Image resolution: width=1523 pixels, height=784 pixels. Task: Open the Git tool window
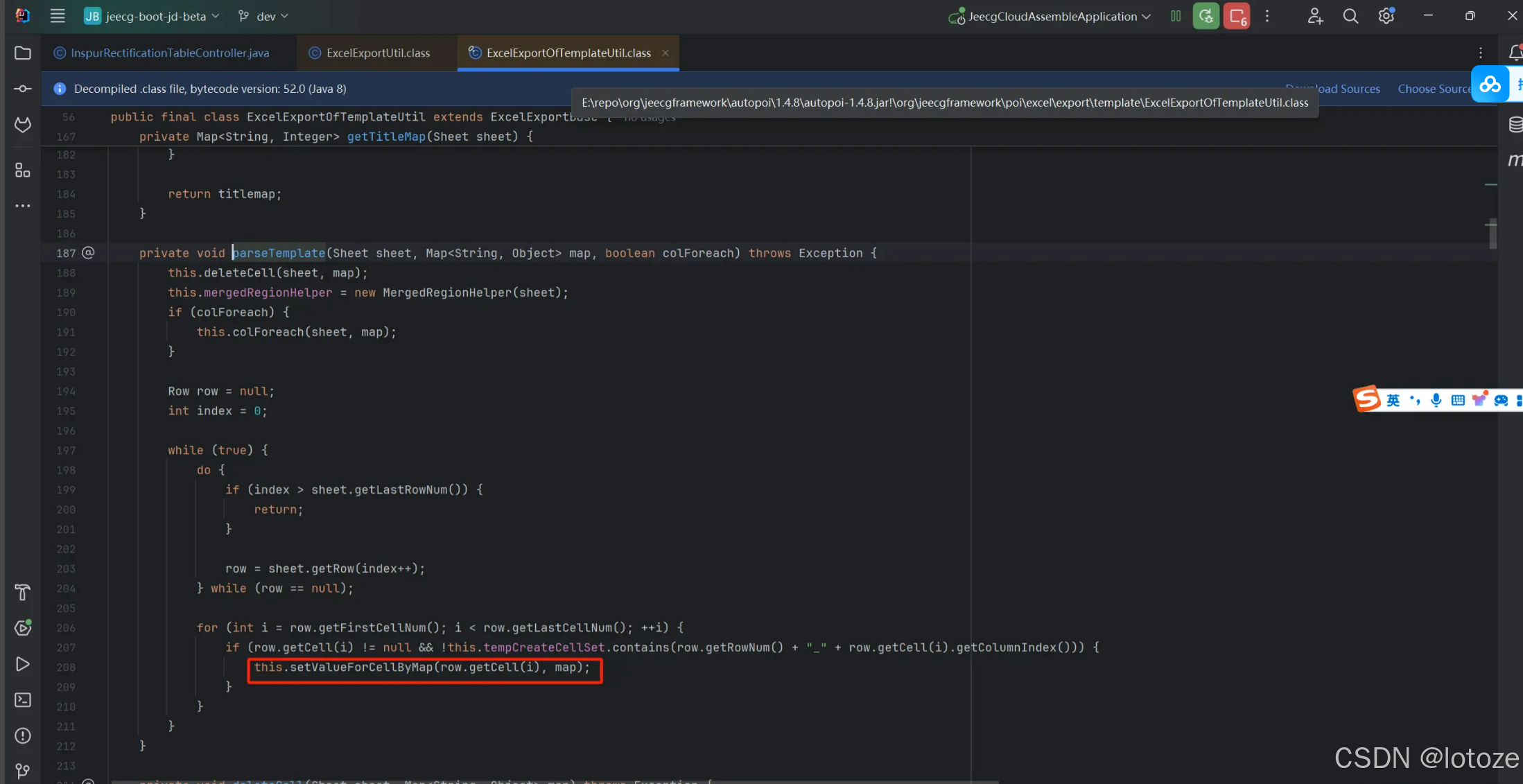click(23, 771)
